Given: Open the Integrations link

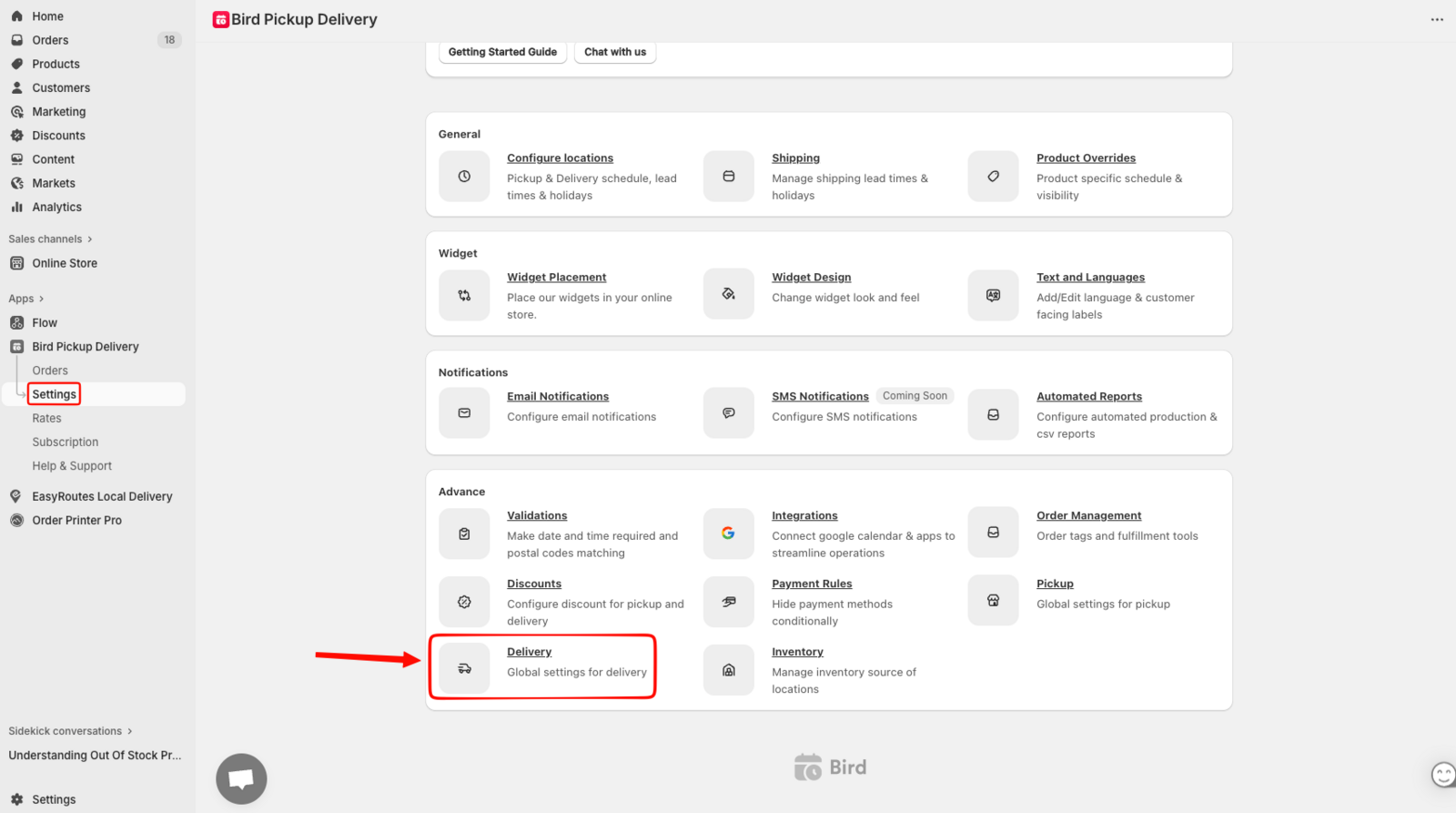Looking at the screenshot, I should pos(804,515).
